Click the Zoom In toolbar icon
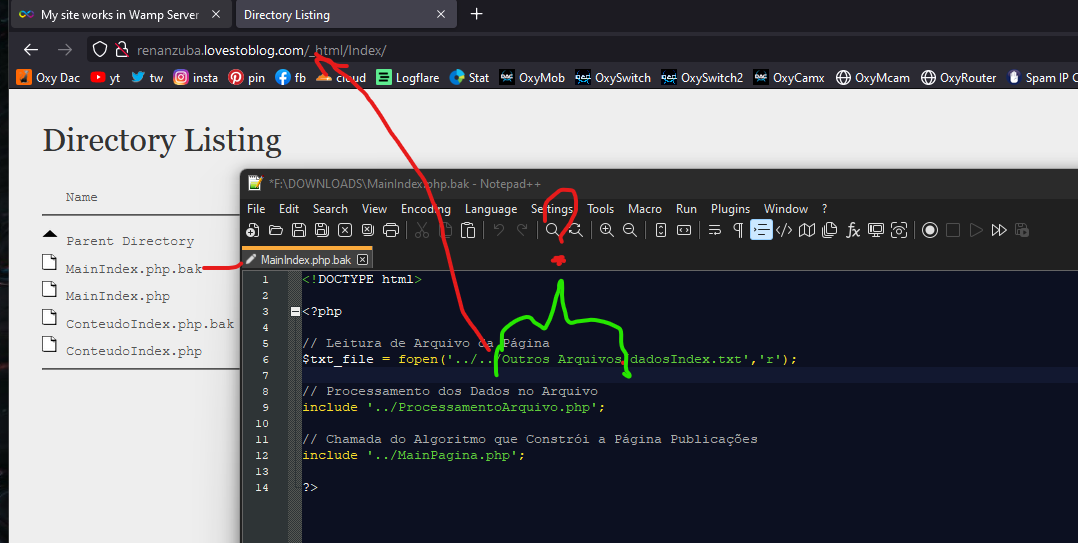The height and width of the screenshot is (543, 1078). pos(606,230)
